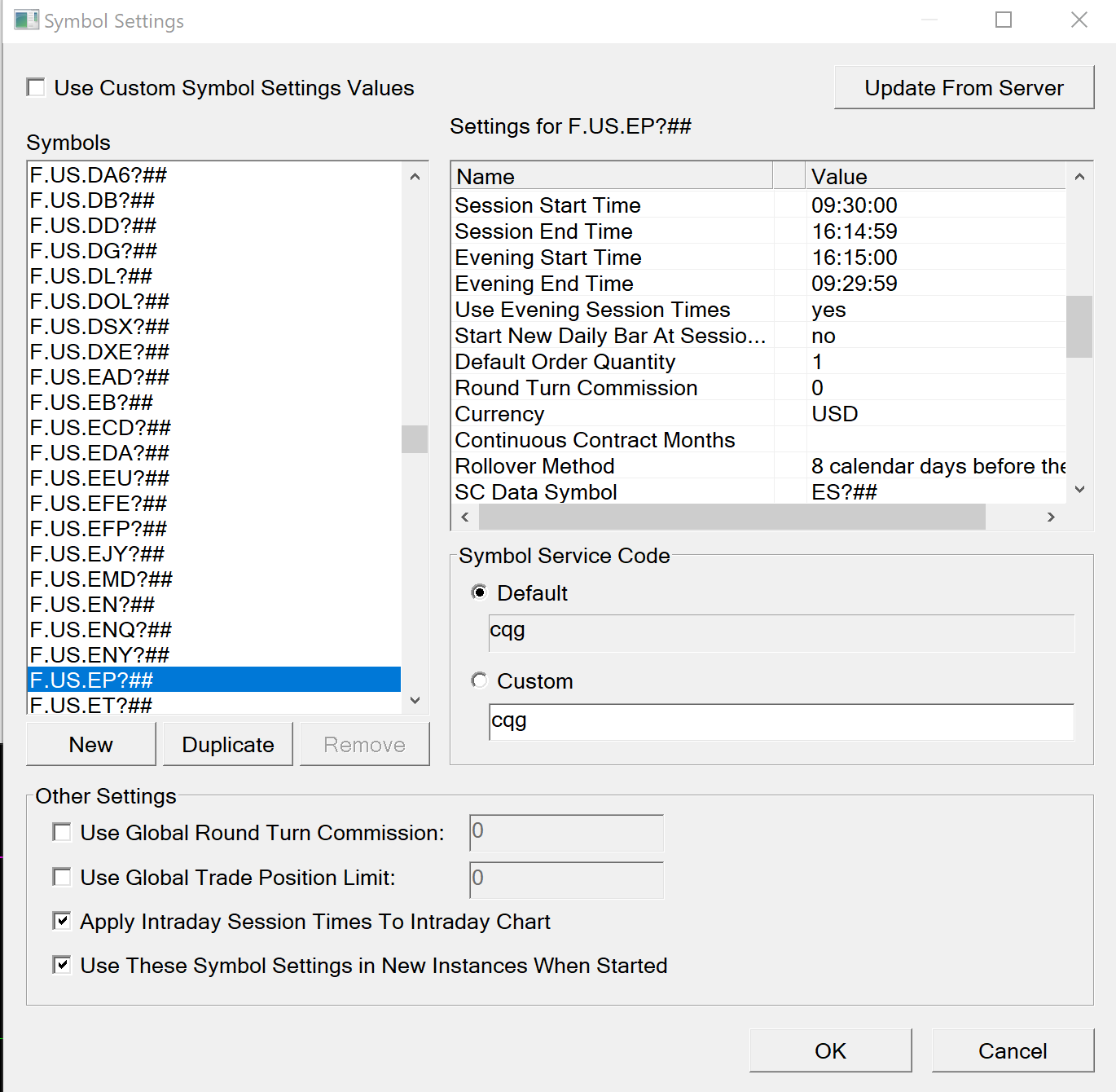The width and height of the screenshot is (1116, 1092).
Task: Select symbol F.US.DL?##
Action: click(x=214, y=276)
